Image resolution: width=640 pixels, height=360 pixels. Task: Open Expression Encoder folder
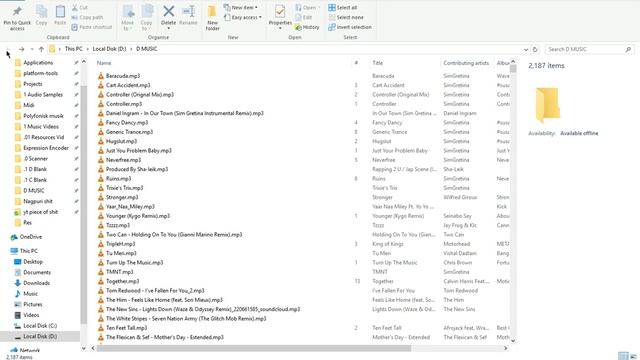(46, 148)
